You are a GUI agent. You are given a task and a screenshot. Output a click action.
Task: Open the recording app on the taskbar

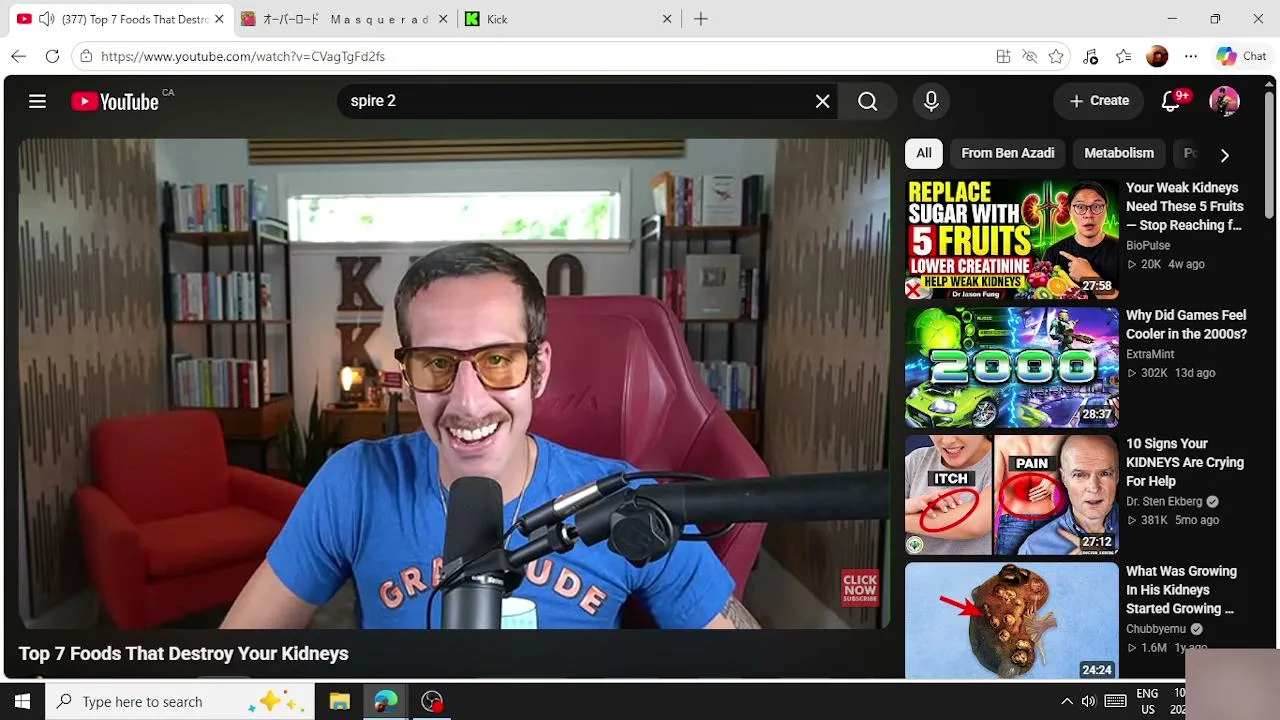pos(432,701)
